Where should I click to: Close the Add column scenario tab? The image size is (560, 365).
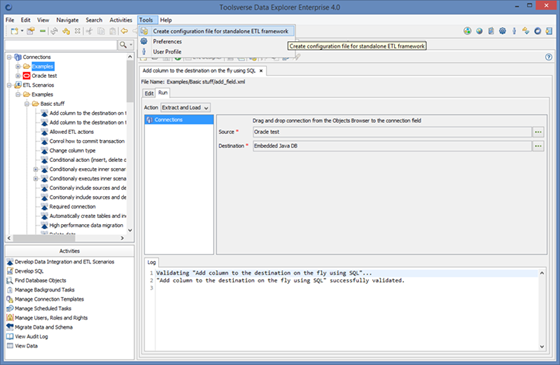click(x=261, y=71)
